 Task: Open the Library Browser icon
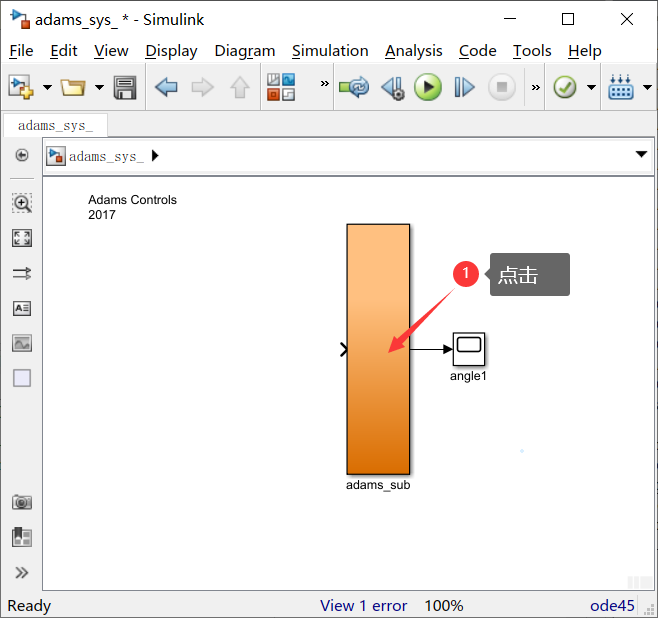click(x=281, y=87)
